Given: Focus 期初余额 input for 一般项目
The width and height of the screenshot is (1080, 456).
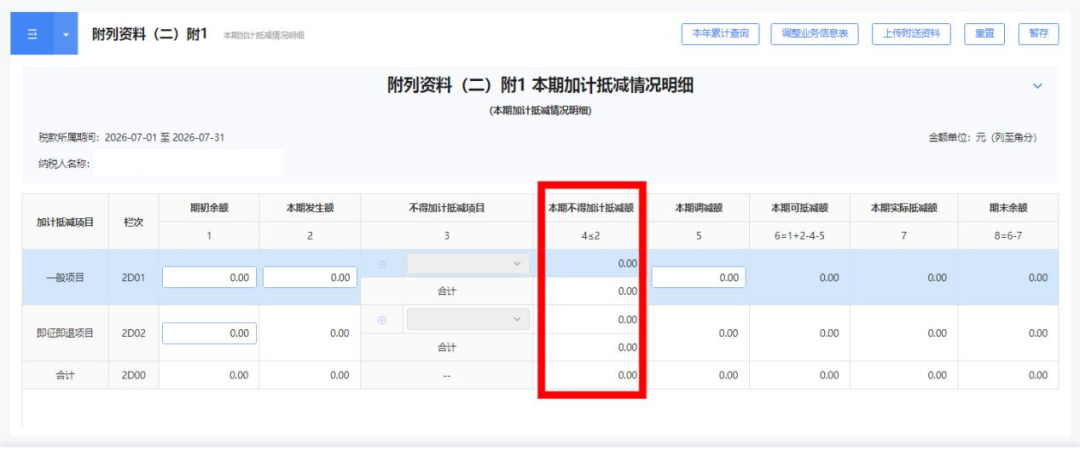Looking at the screenshot, I should pos(209,278).
